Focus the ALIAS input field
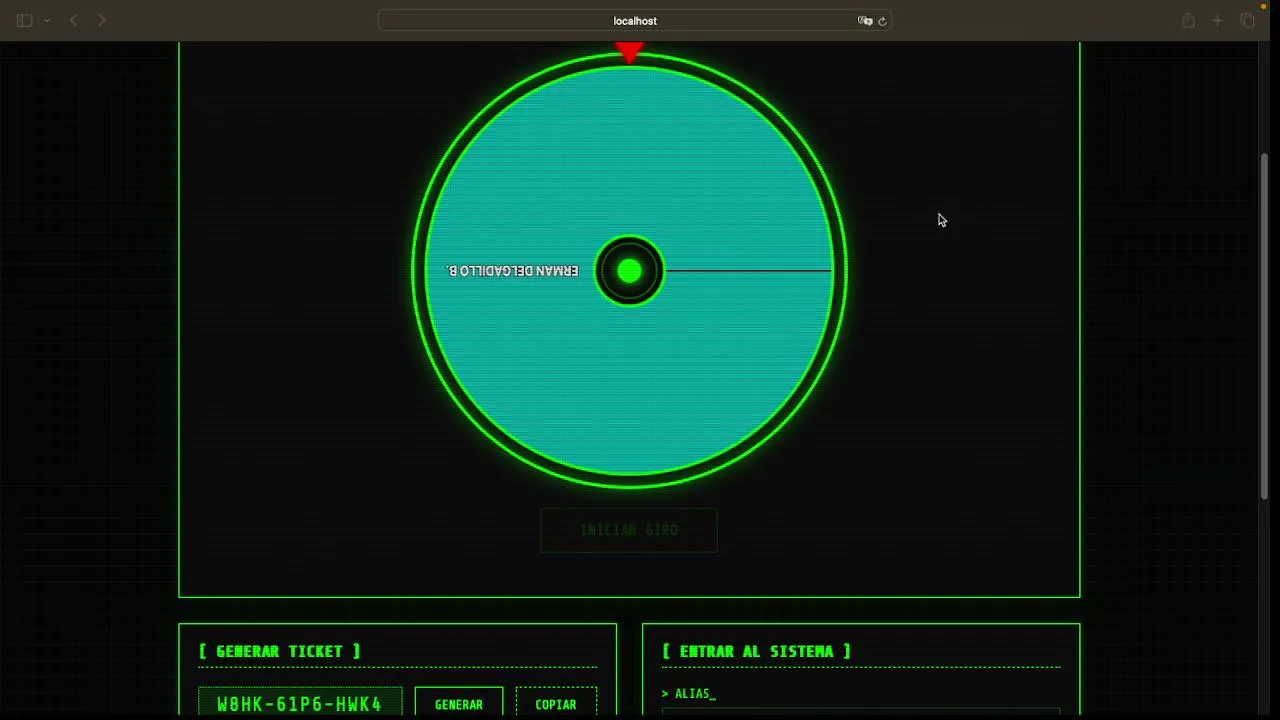1280x720 pixels. pyautogui.click(x=861, y=712)
